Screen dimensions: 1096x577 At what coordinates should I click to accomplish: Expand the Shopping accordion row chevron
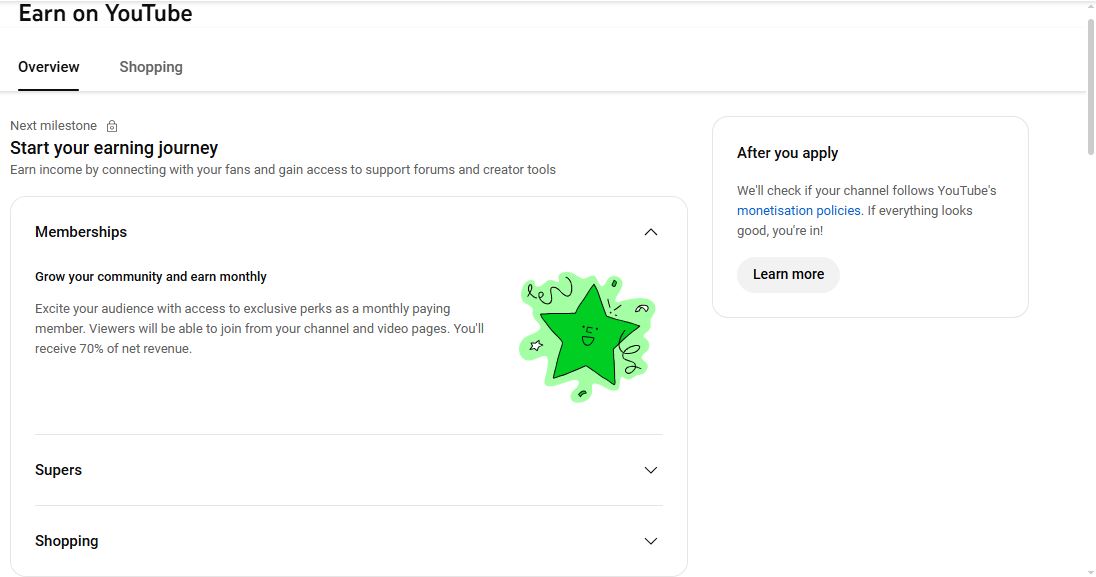[651, 541]
